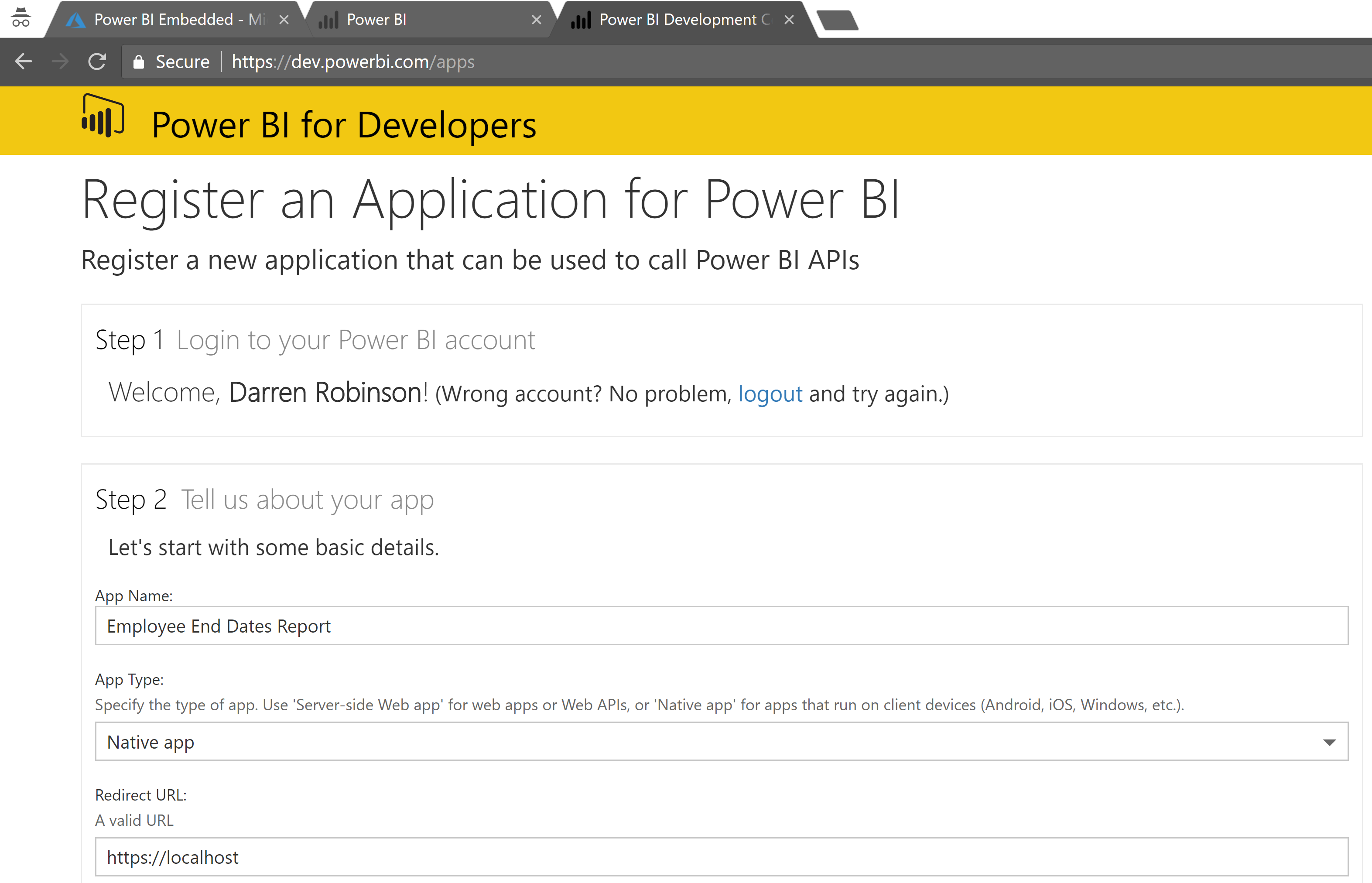Click the secure padlock icon
This screenshot has width=1372, height=883.
[x=138, y=62]
